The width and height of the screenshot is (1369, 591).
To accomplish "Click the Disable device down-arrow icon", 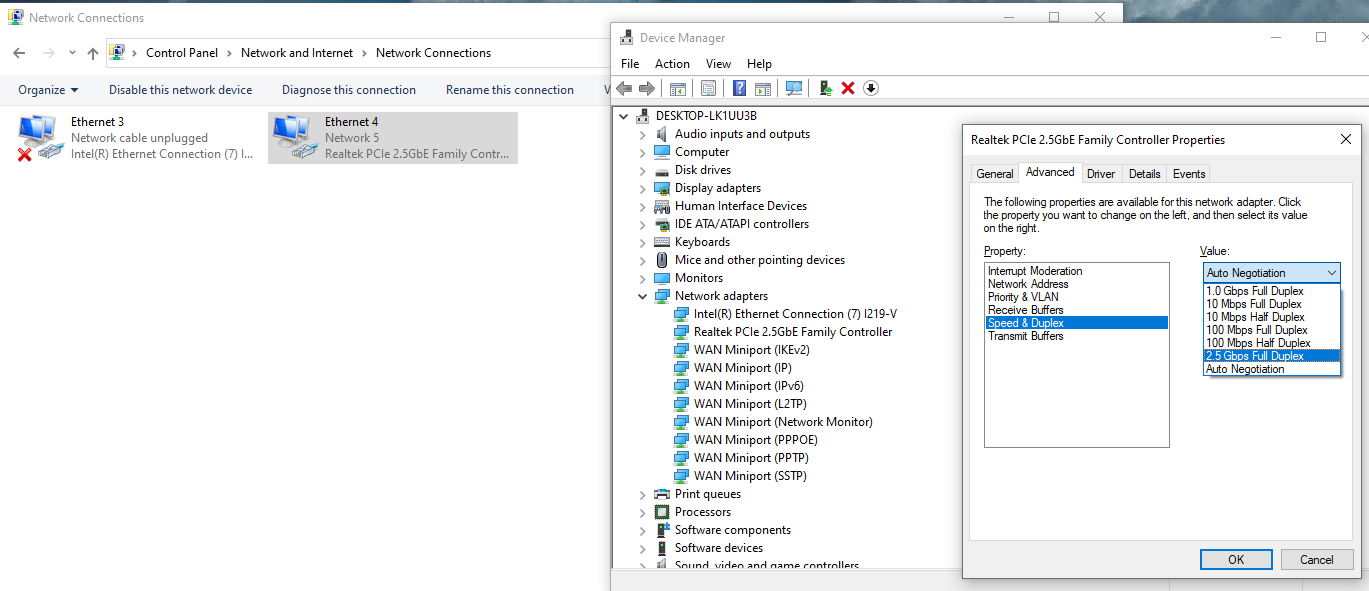I will click(871, 88).
